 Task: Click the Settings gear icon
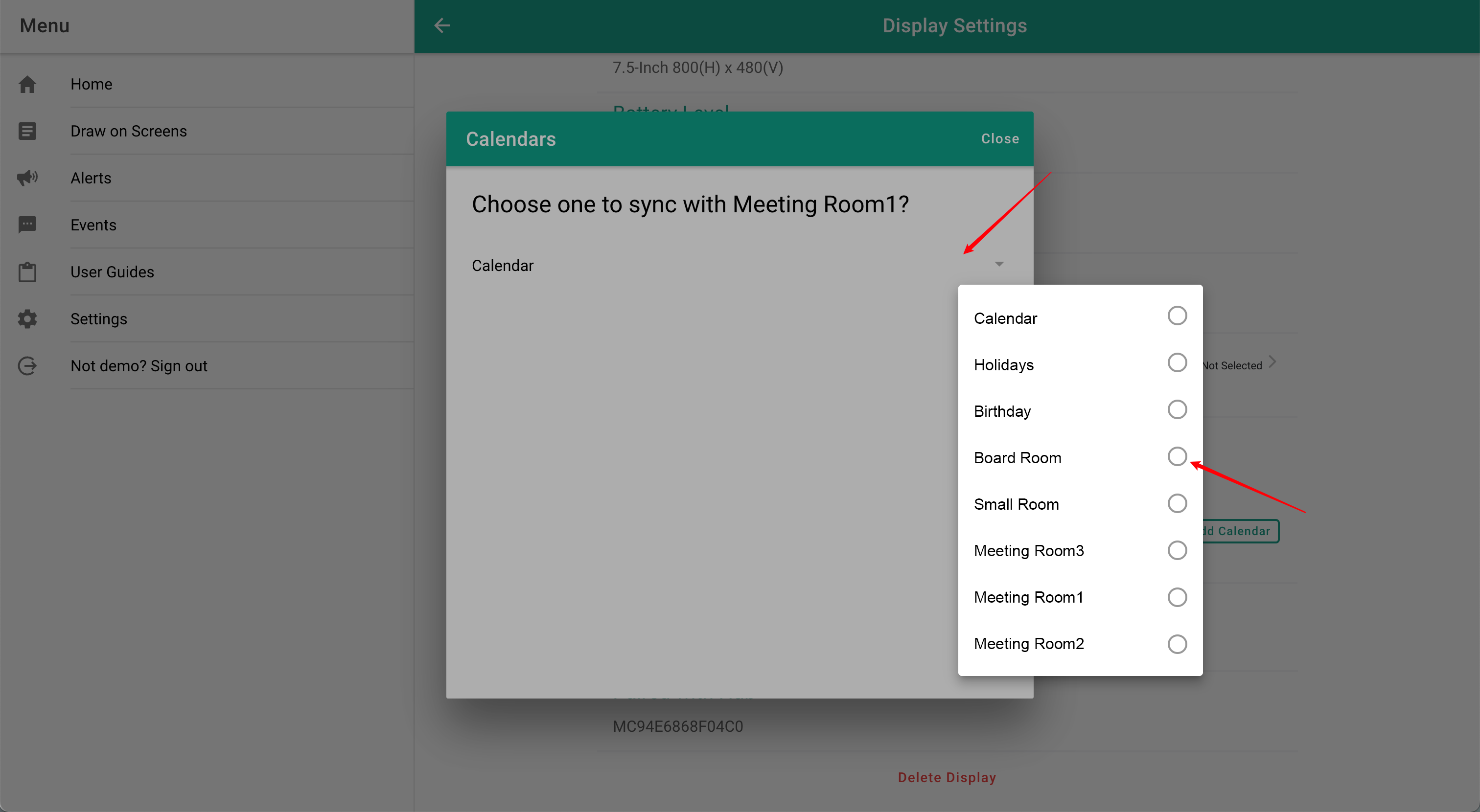click(x=27, y=319)
